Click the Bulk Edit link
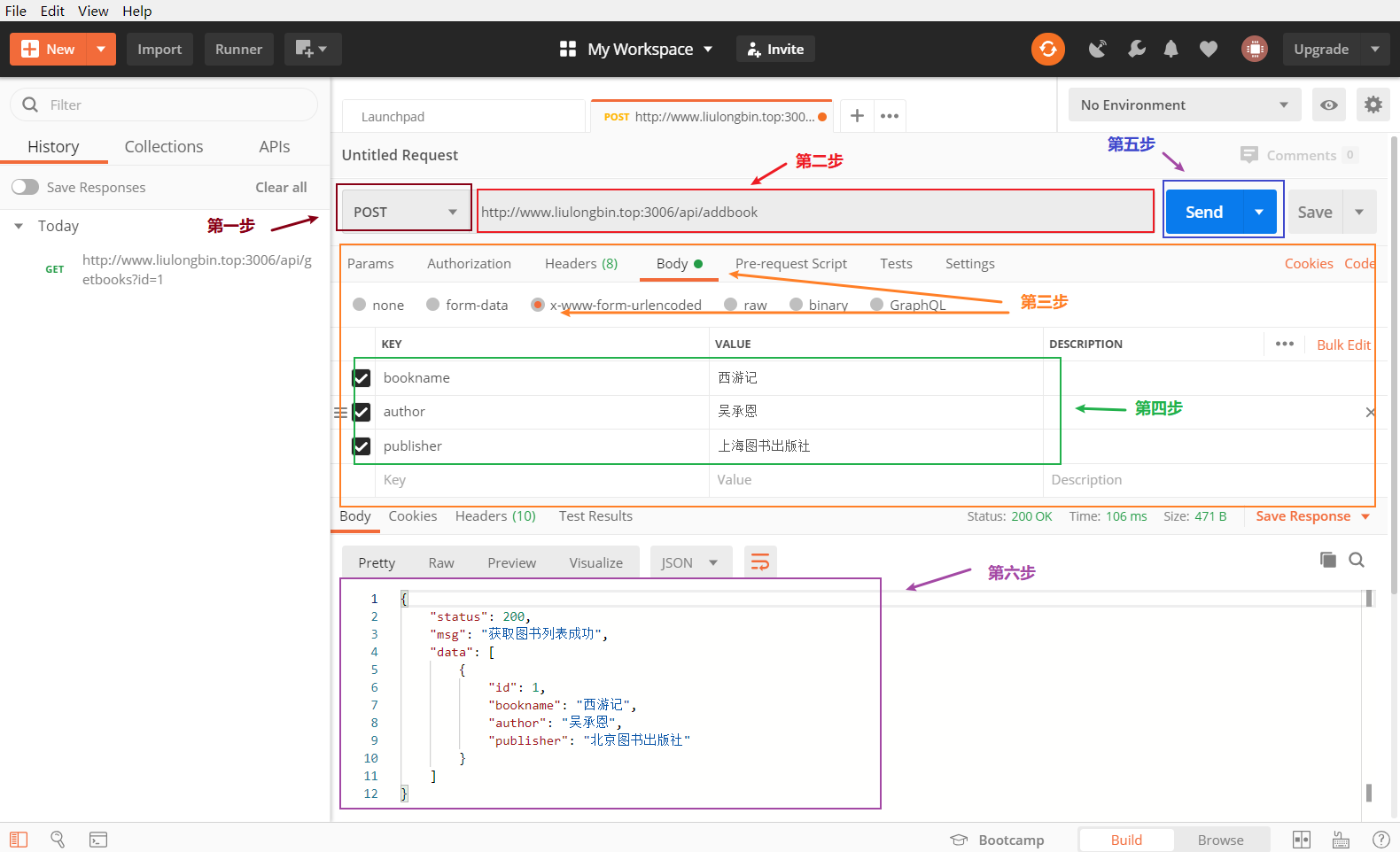This screenshot has width=1400, height=852. [1342, 345]
